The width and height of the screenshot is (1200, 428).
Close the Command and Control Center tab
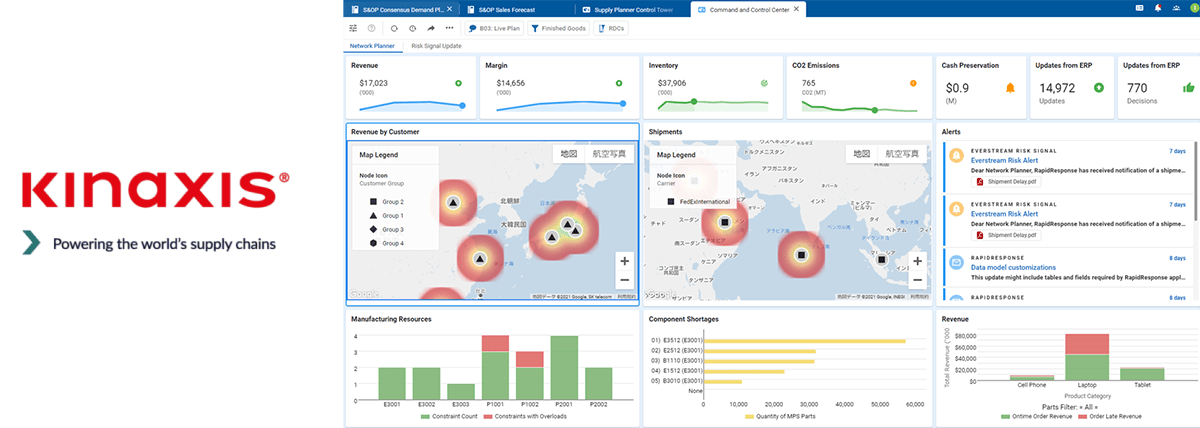click(796, 8)
